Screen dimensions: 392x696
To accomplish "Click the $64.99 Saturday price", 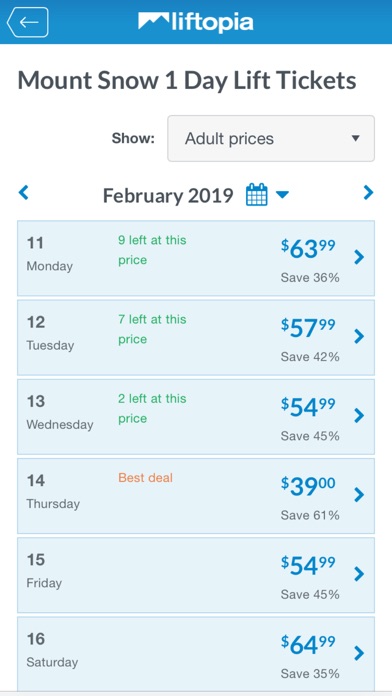I will point(308,646).
